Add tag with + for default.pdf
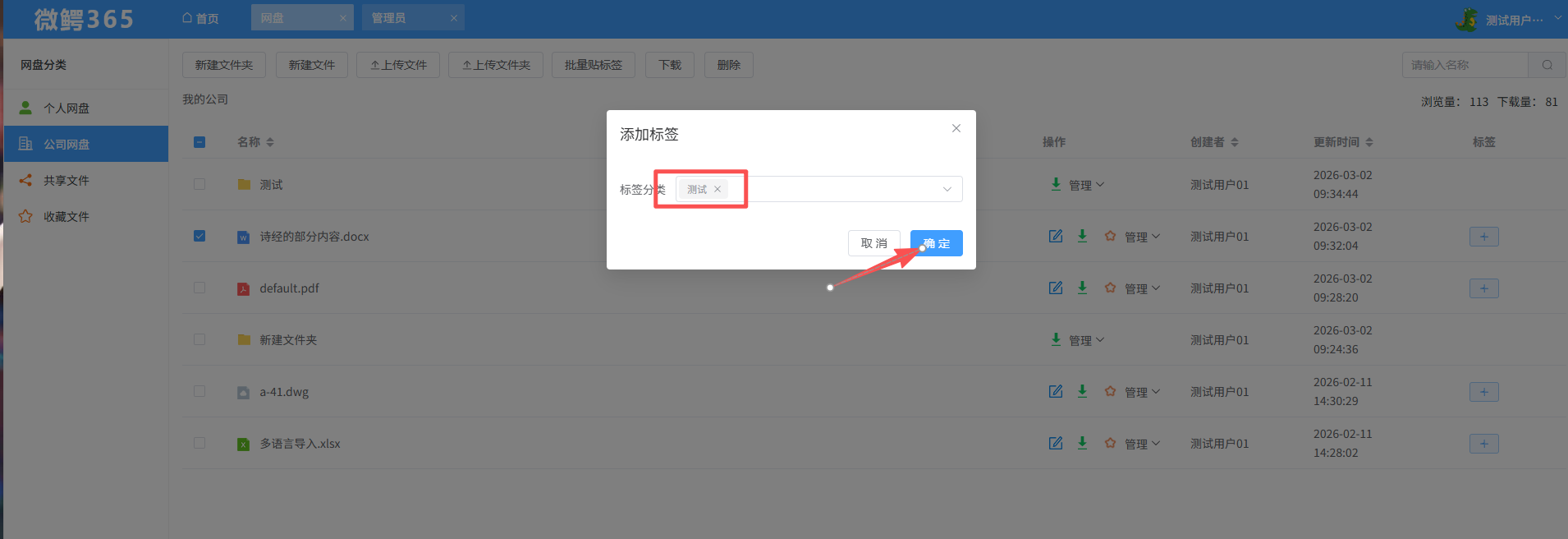The height and width of the screenshot is (539, 1568). click(1484, 288)
